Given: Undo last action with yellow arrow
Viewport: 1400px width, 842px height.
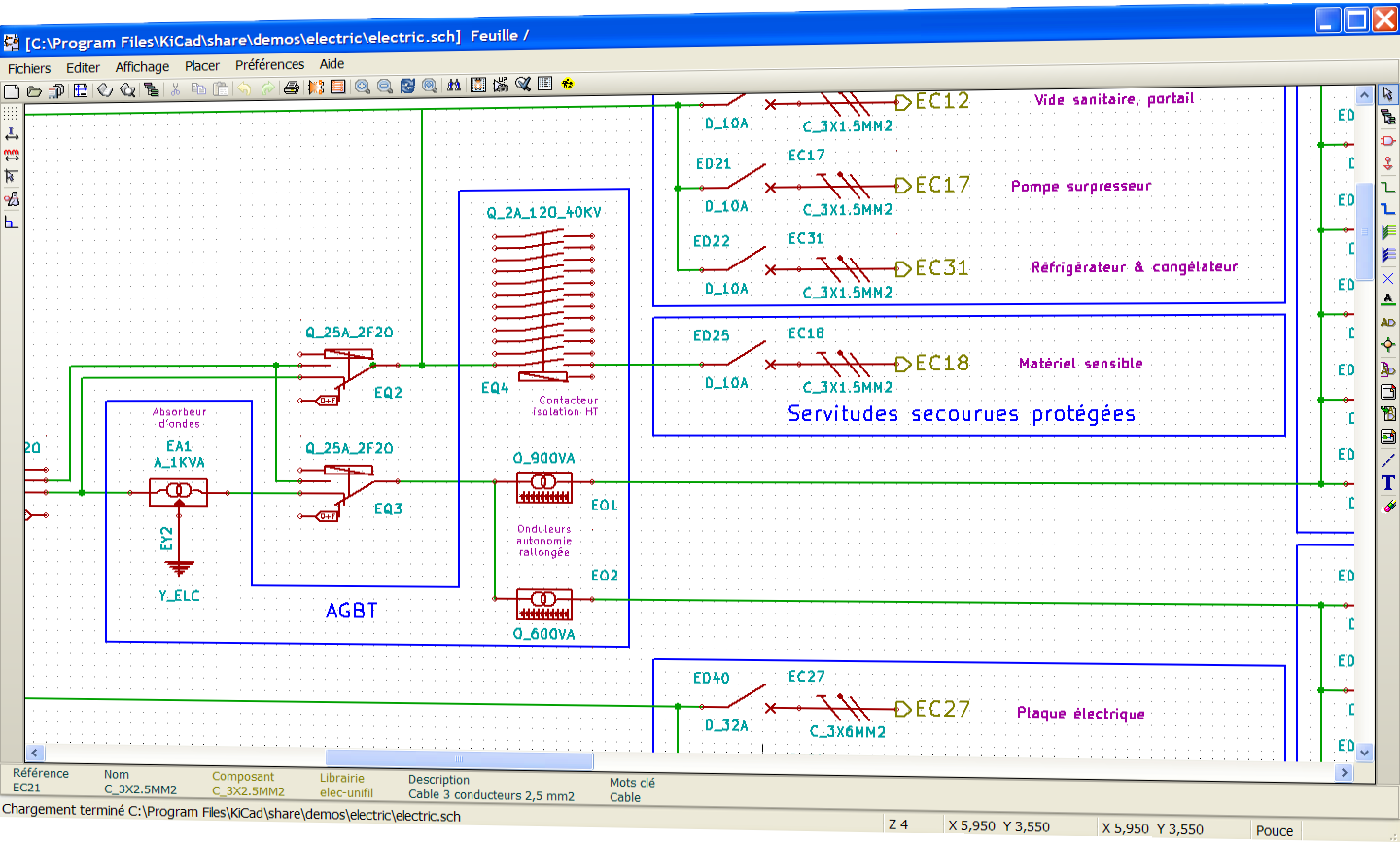Looking at the screenshot, I should pos(244,88).
